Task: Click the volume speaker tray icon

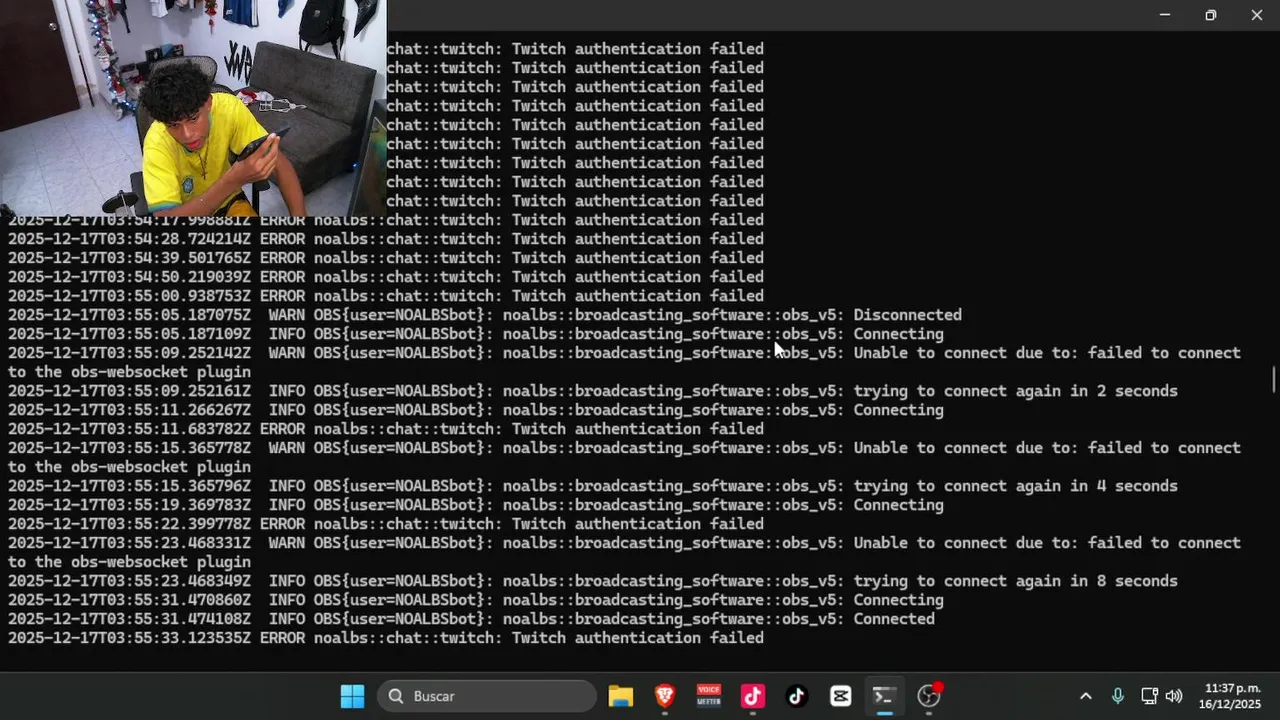Action: coord(1174,696)
